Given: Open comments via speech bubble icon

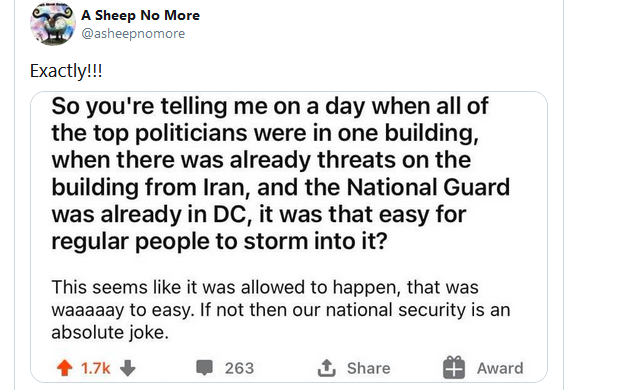Looking at the screenshot, I should (x=204, y=368).
